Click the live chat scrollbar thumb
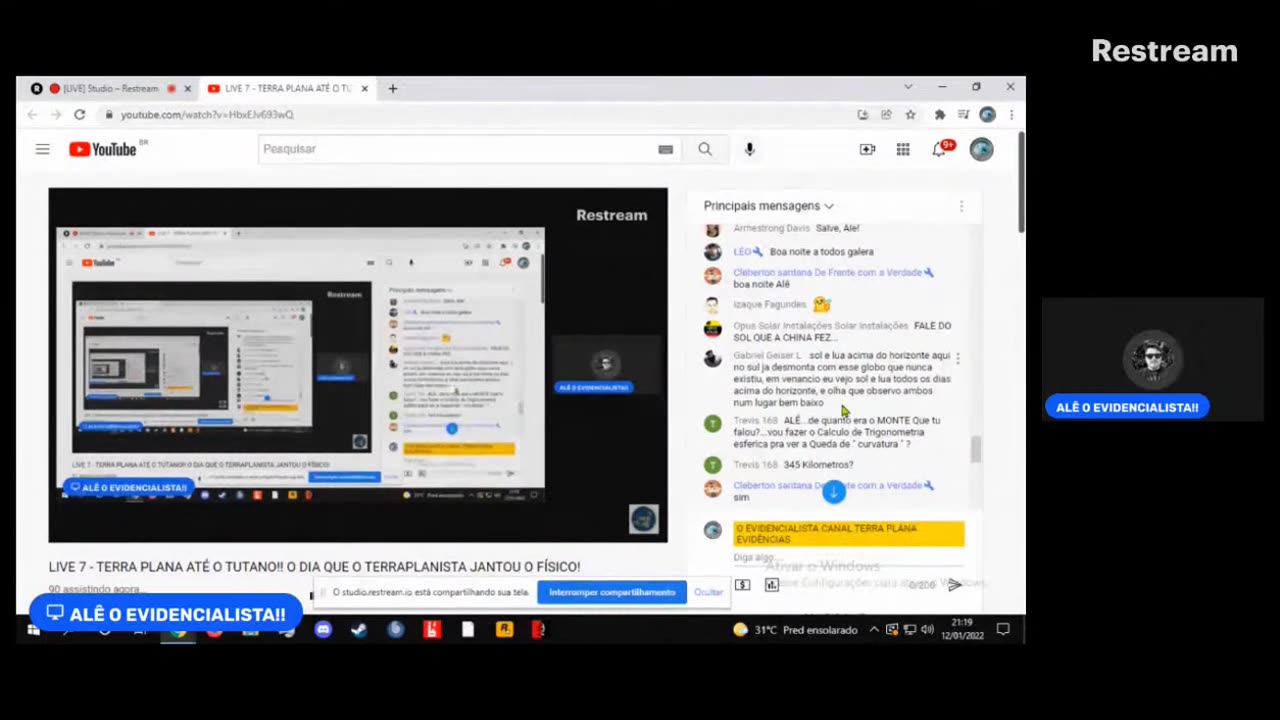 pyautogui.click(x=976, y=450)
